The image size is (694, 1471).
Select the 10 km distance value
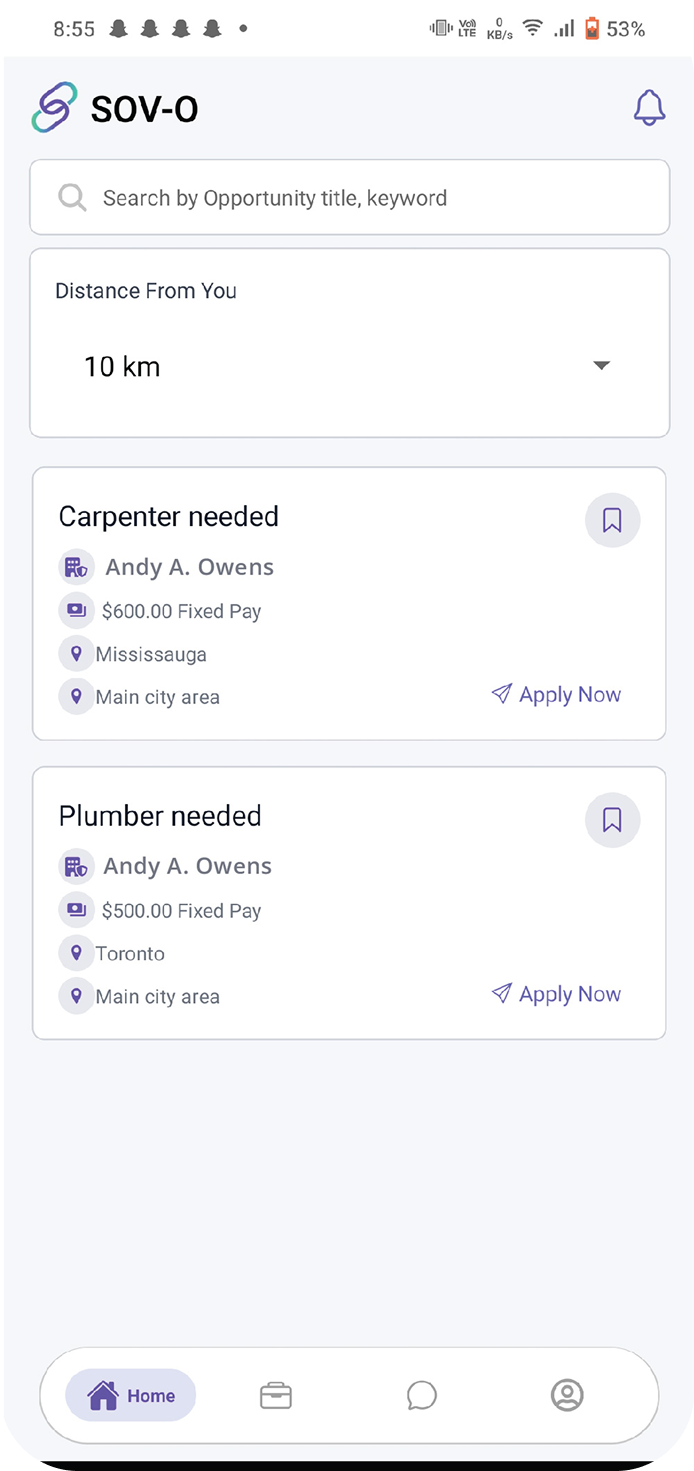click(x=122, y=367)
